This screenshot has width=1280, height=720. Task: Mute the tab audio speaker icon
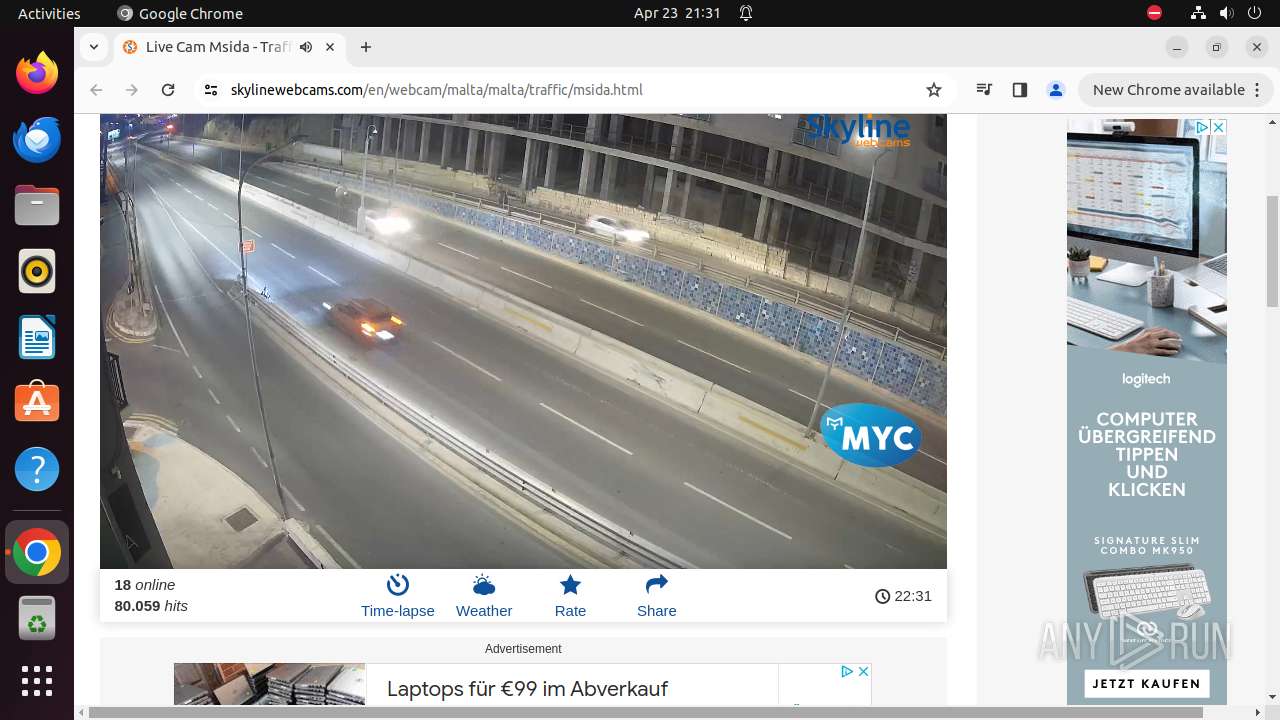(x=306, y=47)
